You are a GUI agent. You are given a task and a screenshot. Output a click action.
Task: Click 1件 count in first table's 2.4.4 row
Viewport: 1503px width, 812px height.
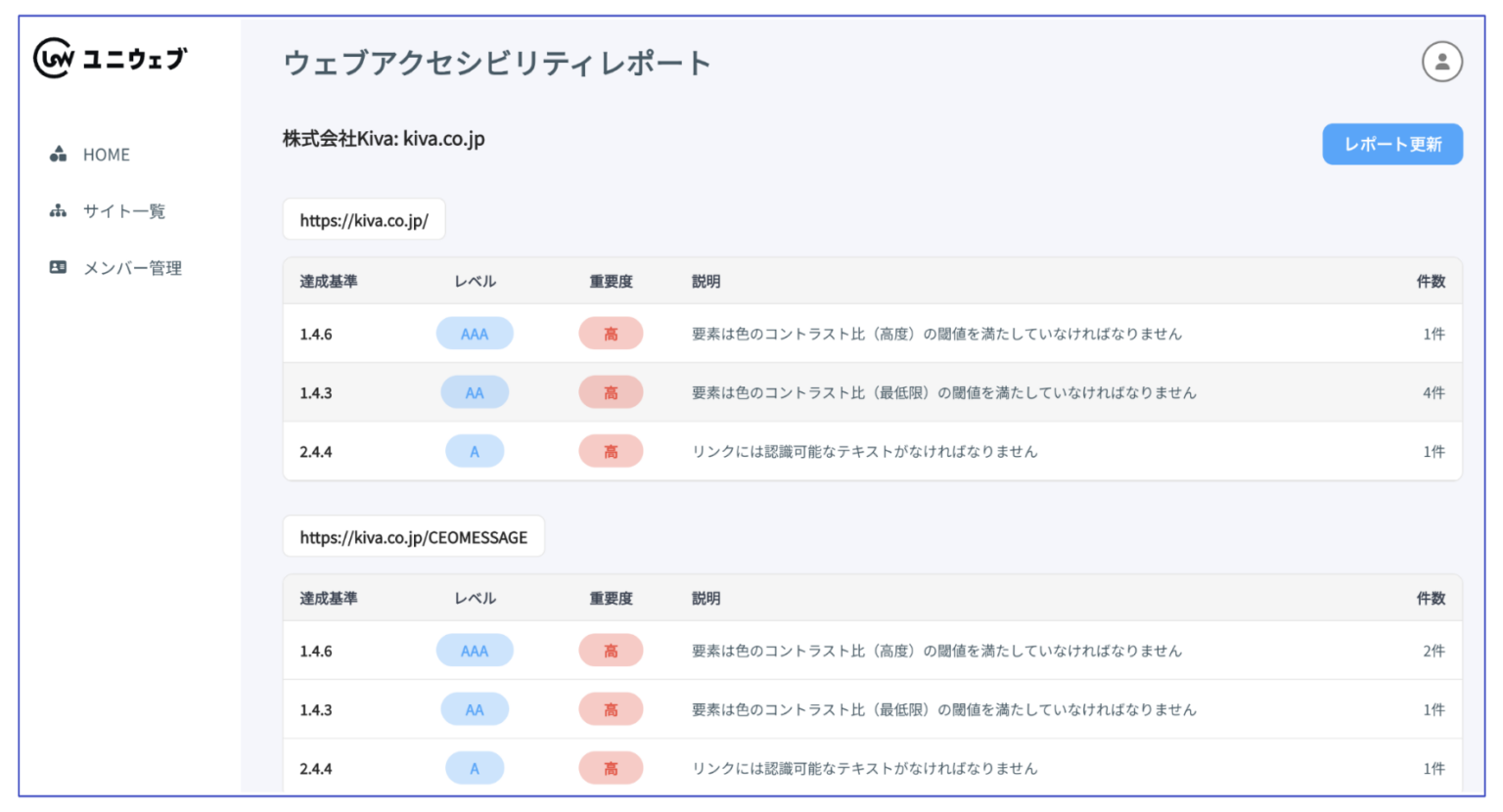point(1434,452)
